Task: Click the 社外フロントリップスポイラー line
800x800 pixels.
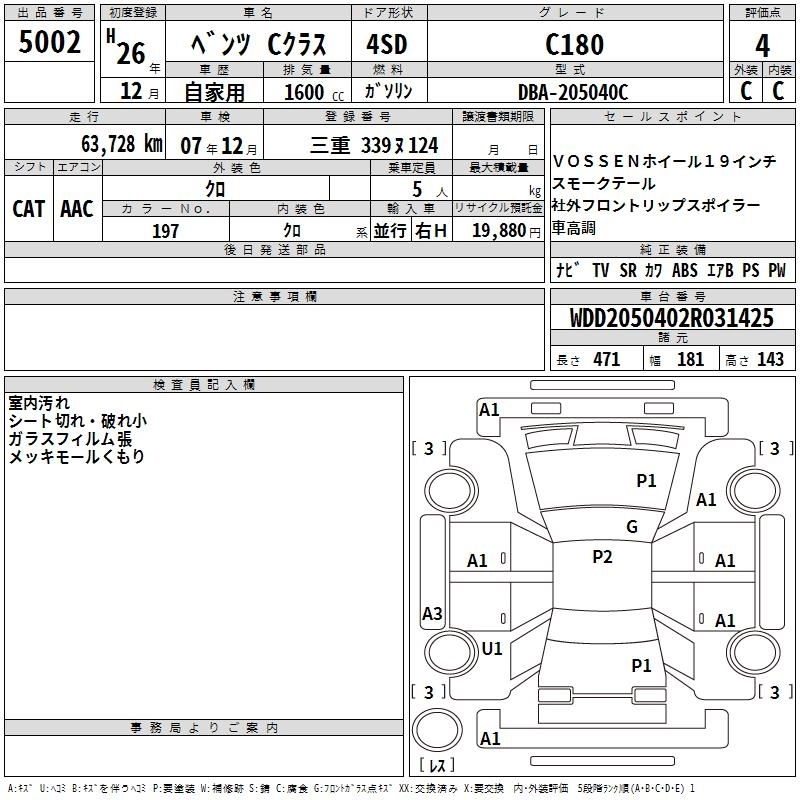Action: 656,206
